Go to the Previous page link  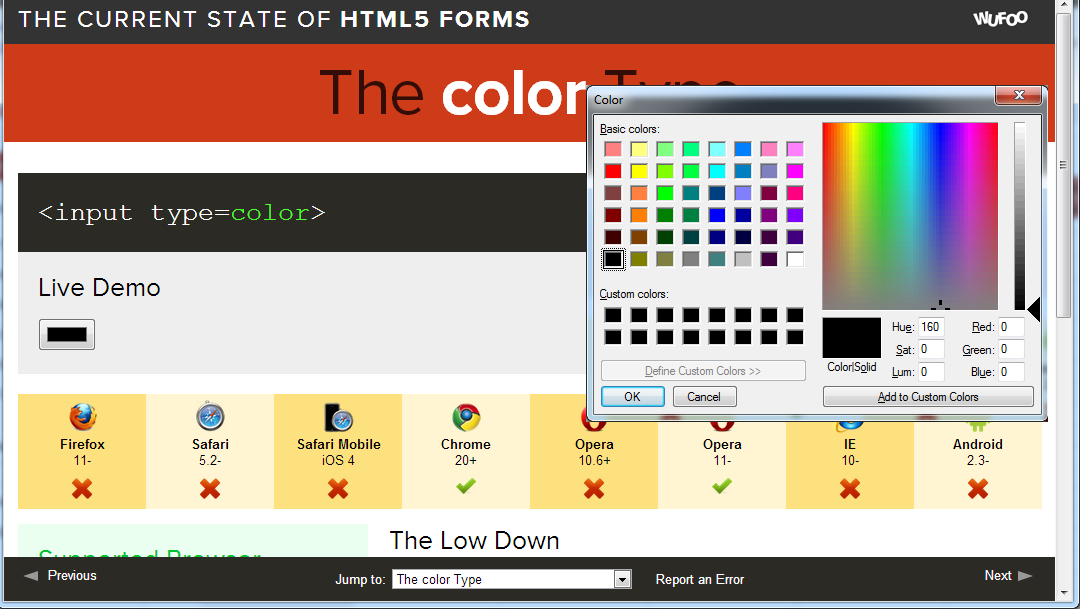point(72,576)
